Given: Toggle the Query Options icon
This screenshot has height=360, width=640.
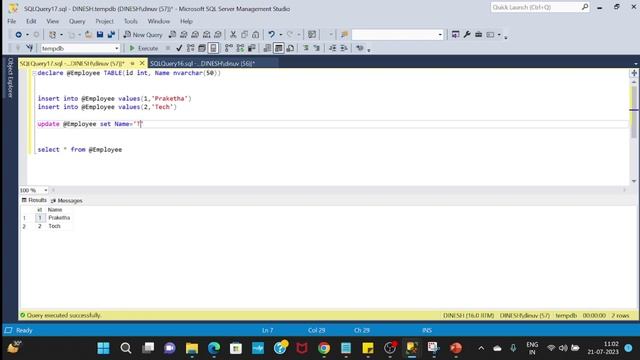Looking at the screenshot, I should (202, 48).
